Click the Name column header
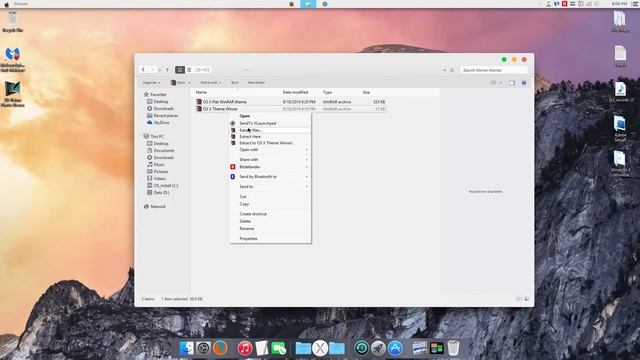The height and width of the screenshot is (360, 640). 201,93
